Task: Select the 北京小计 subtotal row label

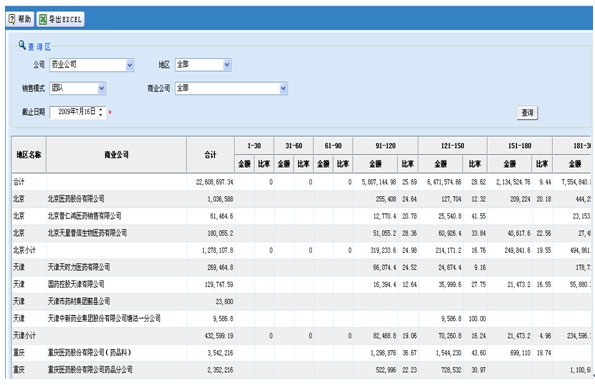Action: (x=24, y=250)
